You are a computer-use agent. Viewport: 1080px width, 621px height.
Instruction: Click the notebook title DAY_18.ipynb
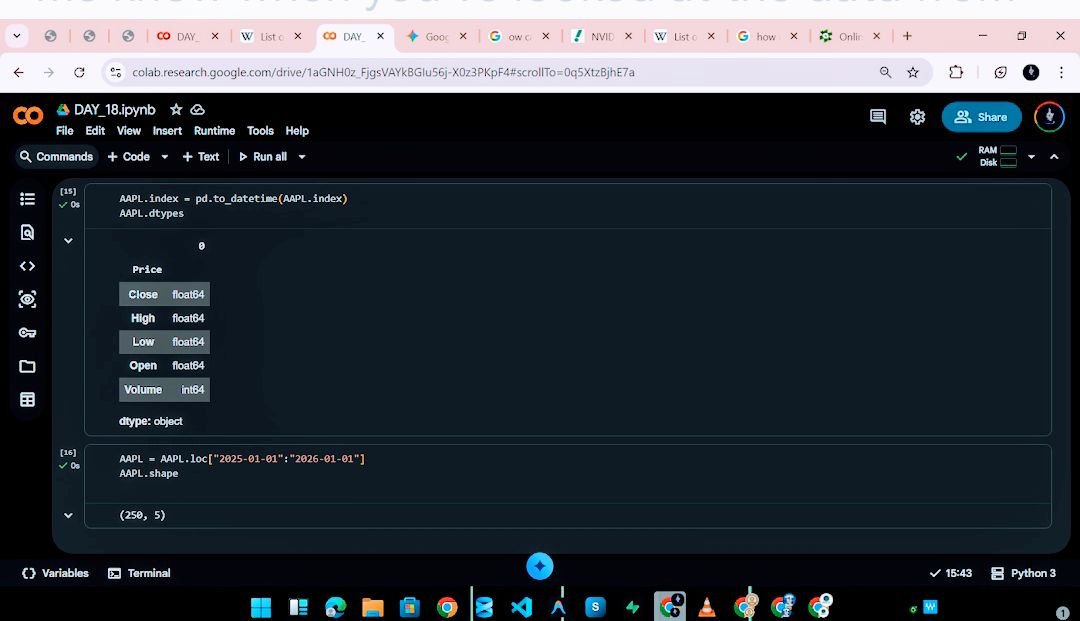pos(114,109)
